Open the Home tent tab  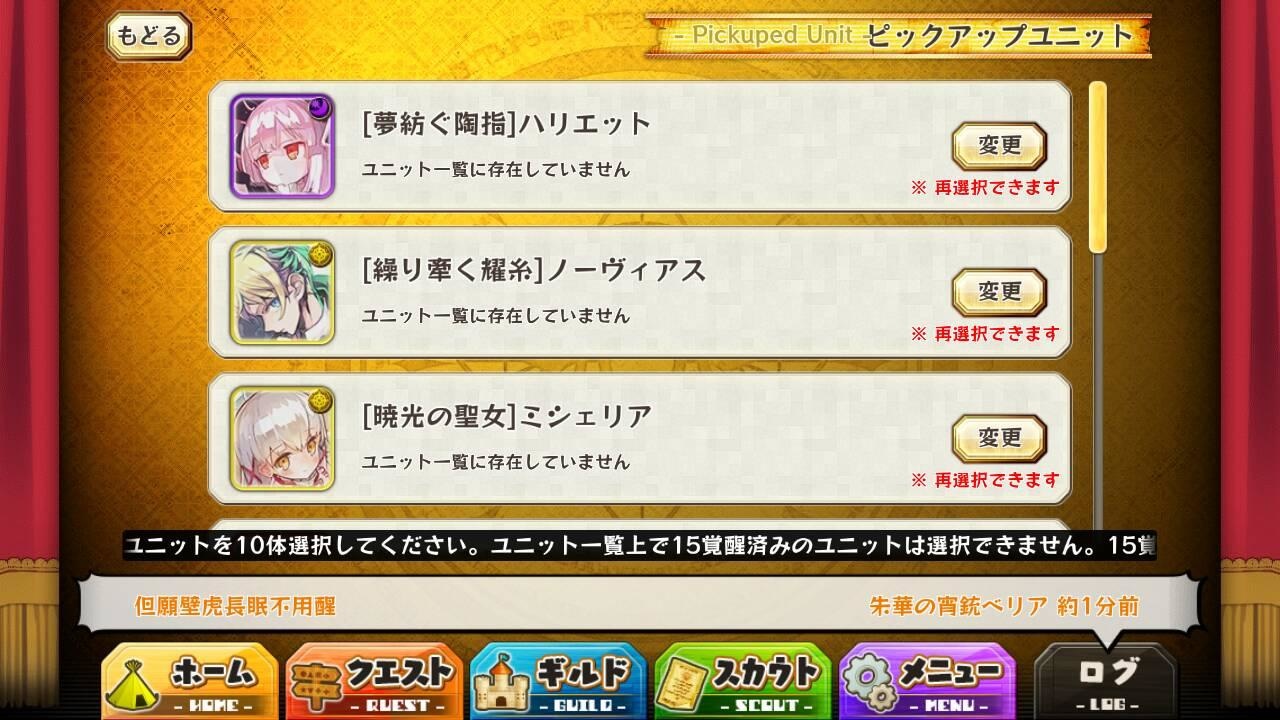click(189, 681)
